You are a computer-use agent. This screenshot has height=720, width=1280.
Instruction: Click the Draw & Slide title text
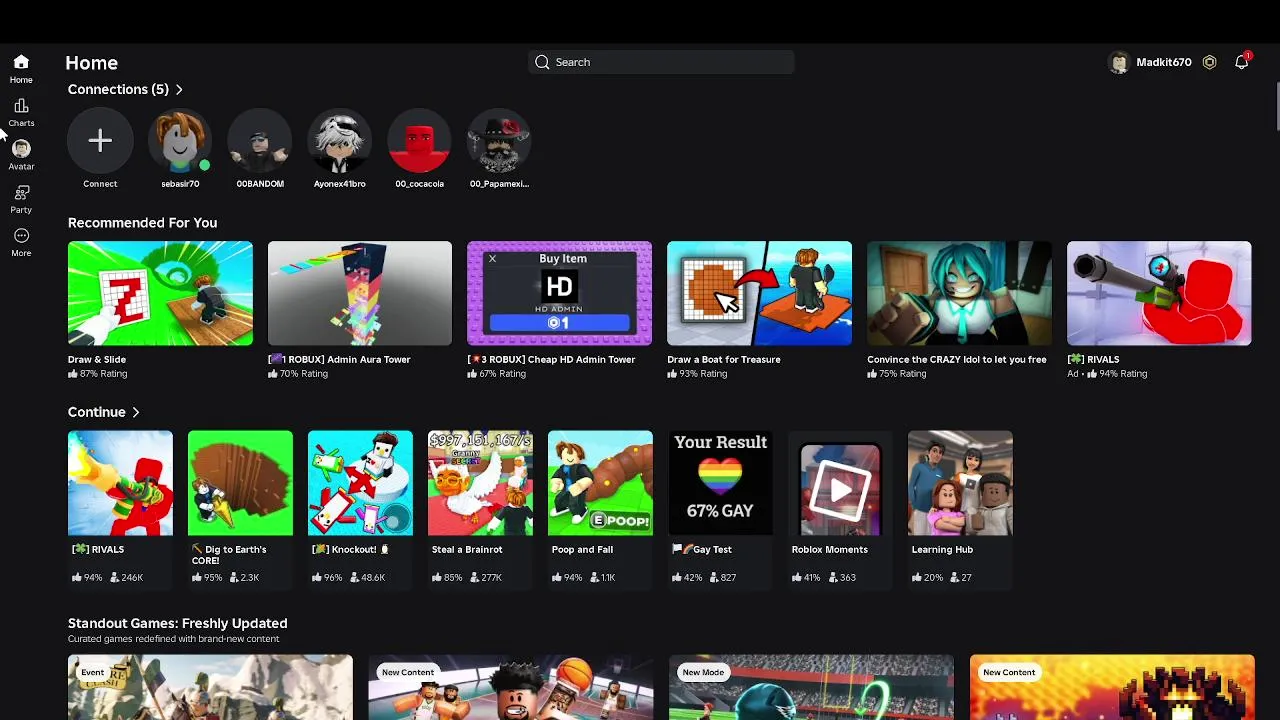coord(97,359)
